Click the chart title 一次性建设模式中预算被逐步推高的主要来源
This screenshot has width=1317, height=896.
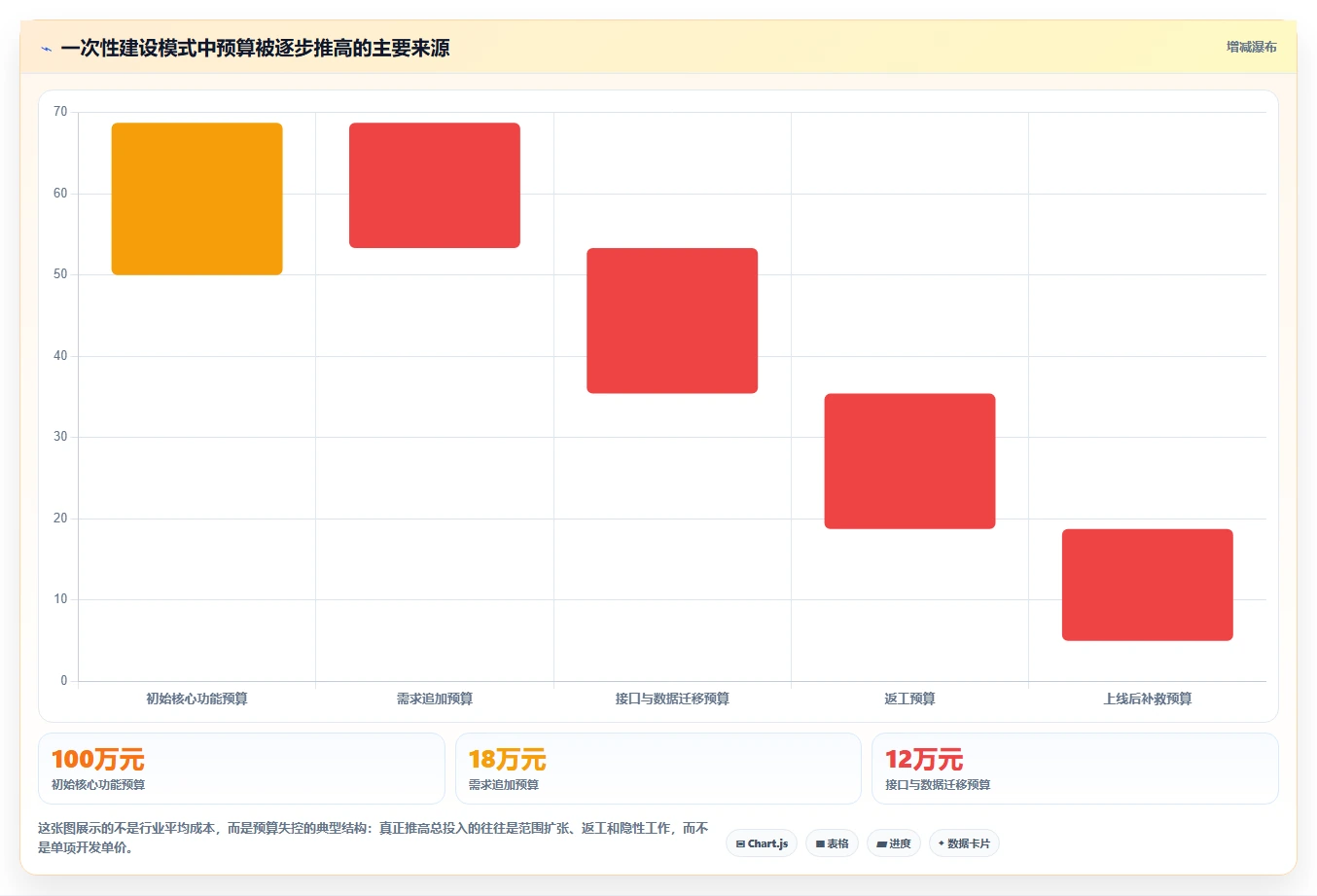coord(255,48)
